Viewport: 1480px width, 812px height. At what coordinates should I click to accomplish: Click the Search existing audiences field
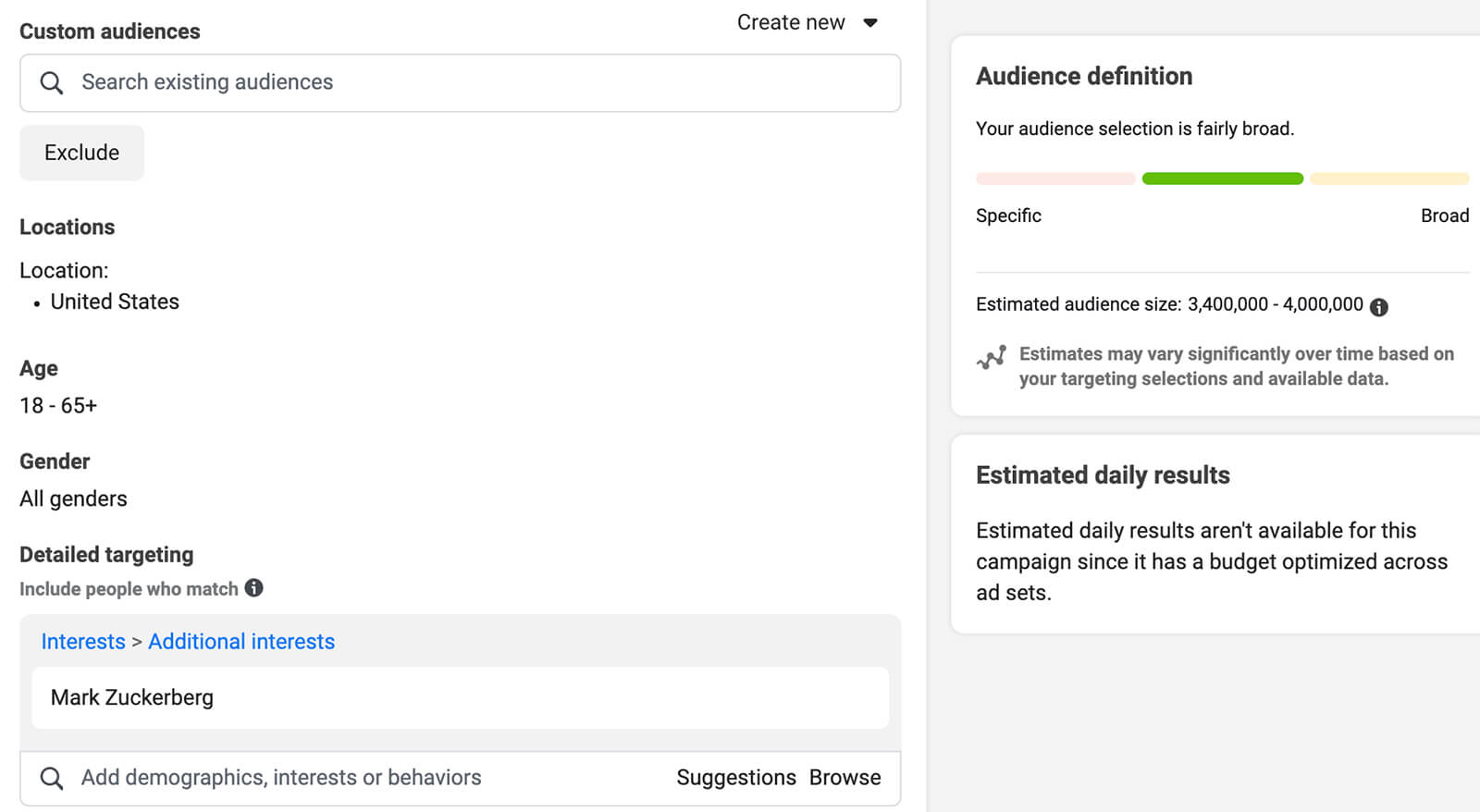[460, 83]
